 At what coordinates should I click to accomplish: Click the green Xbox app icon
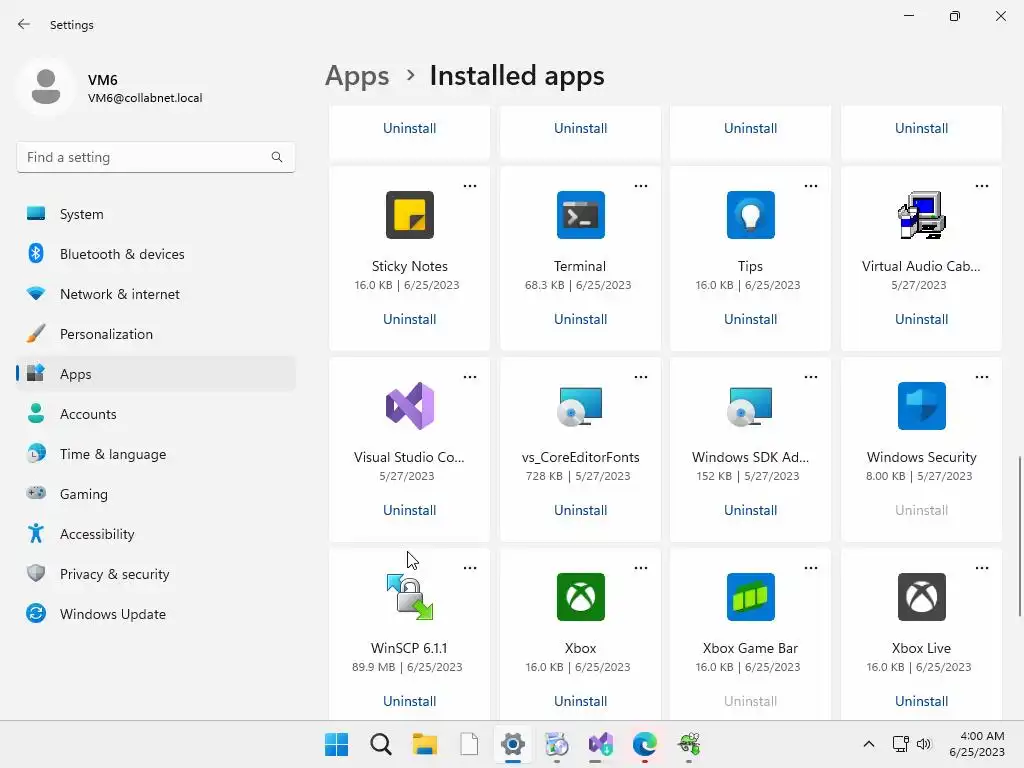click(x=581, y=597)
